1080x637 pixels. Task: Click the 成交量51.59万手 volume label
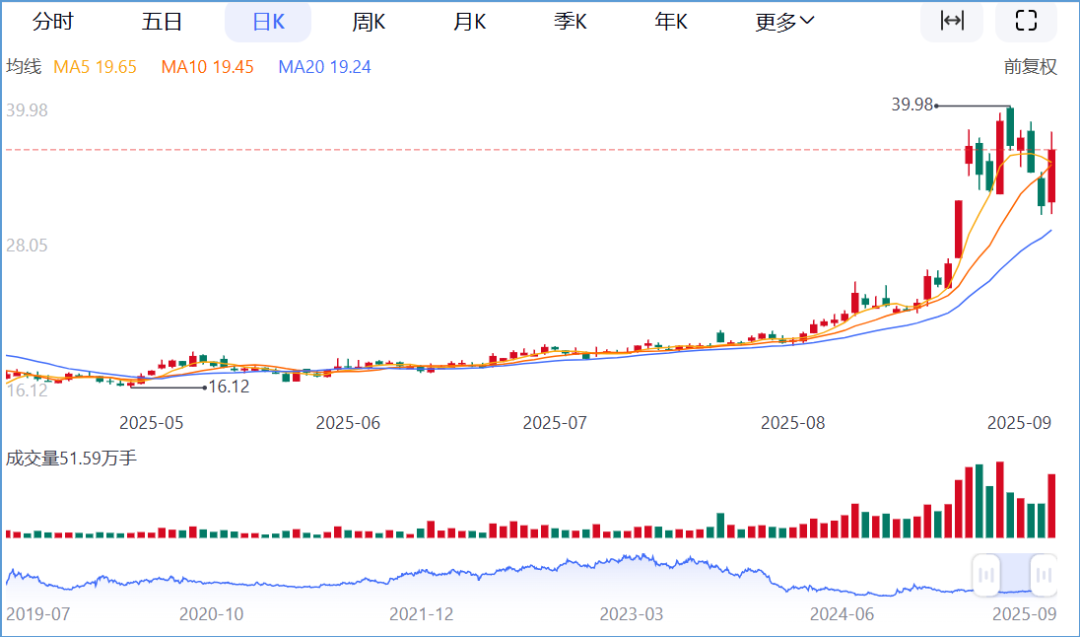71,458
